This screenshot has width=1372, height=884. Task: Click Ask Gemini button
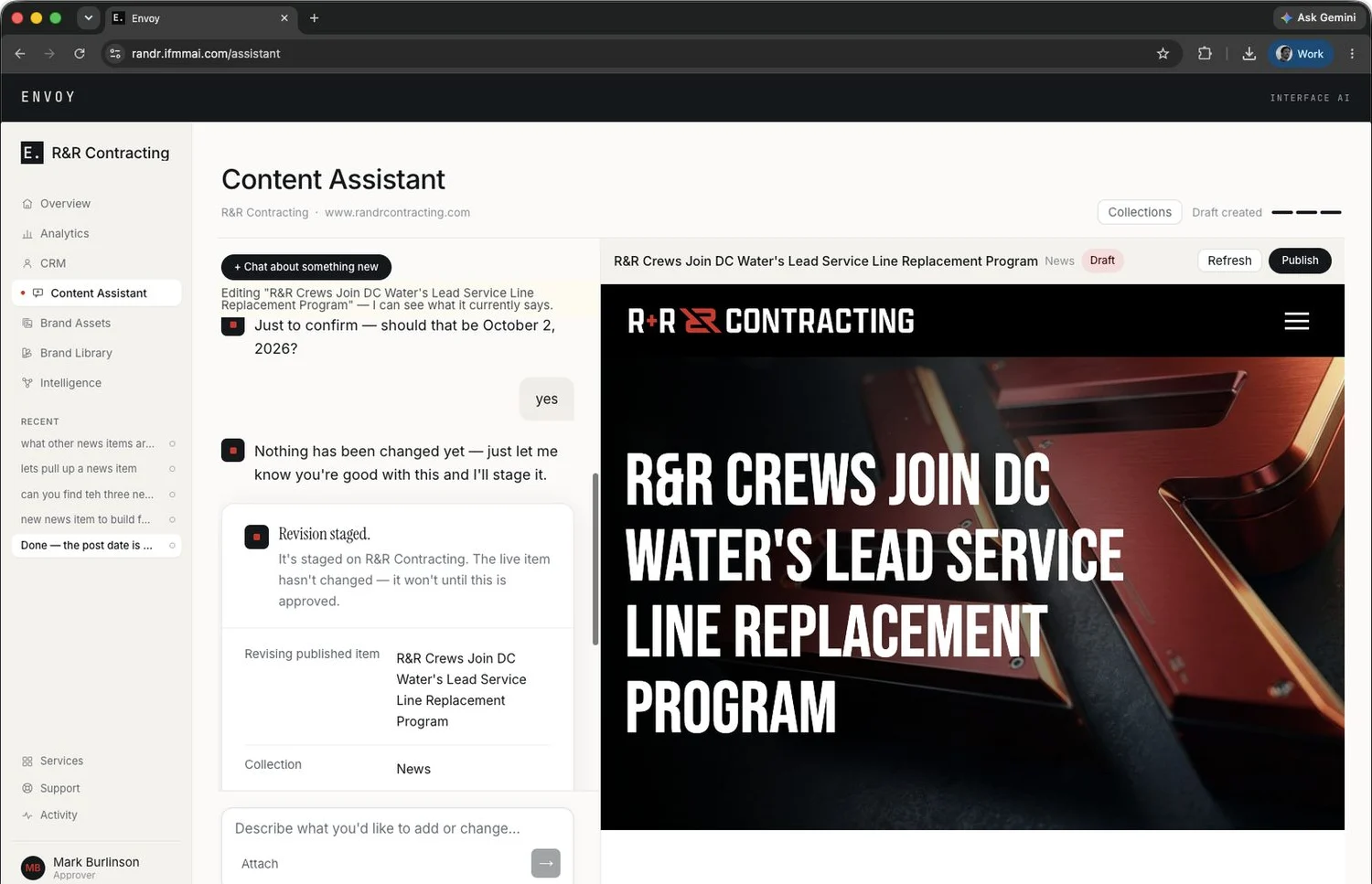click(1318, 17)
